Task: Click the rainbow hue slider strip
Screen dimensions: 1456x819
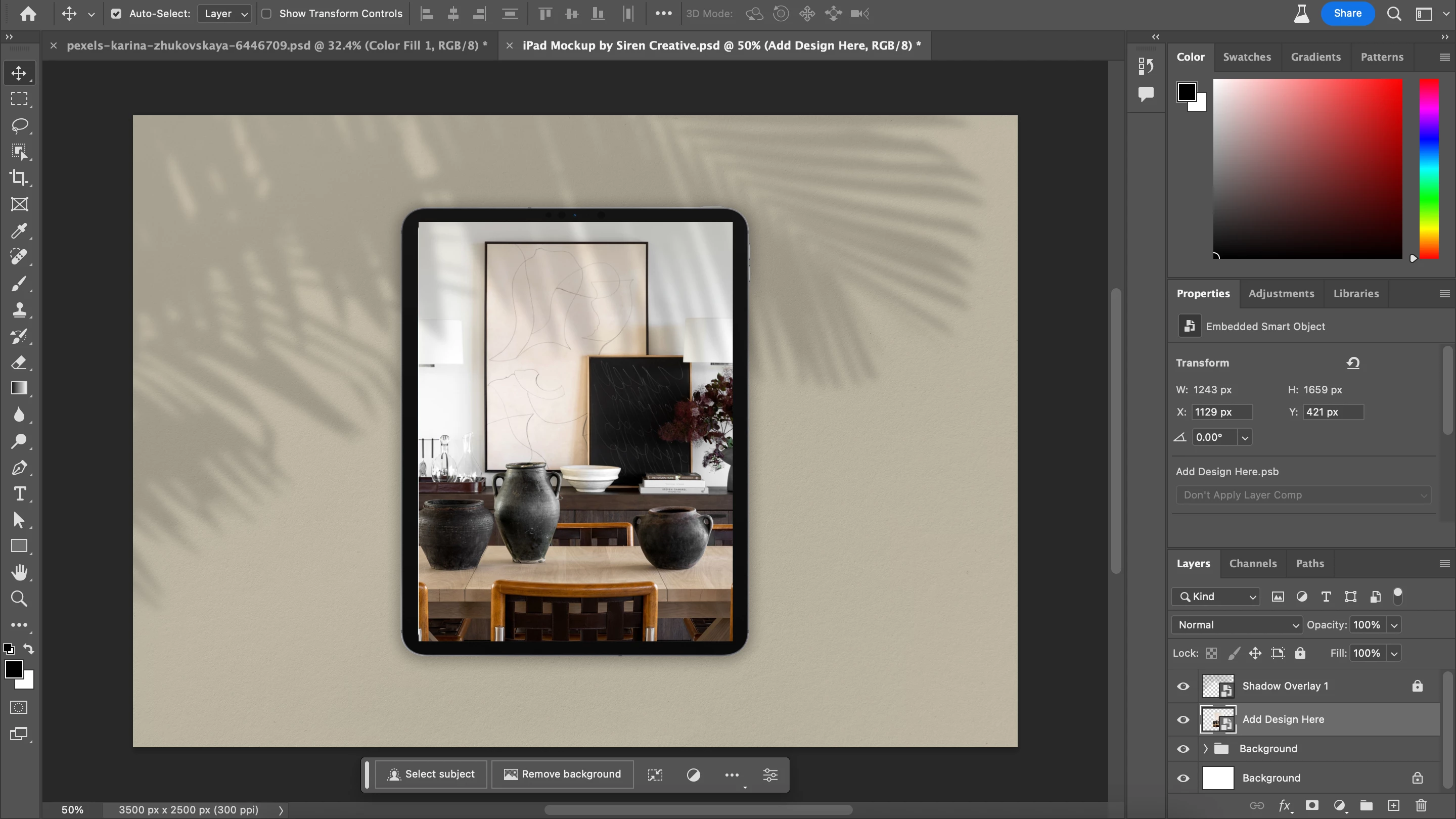Action: click(1429, 168)
